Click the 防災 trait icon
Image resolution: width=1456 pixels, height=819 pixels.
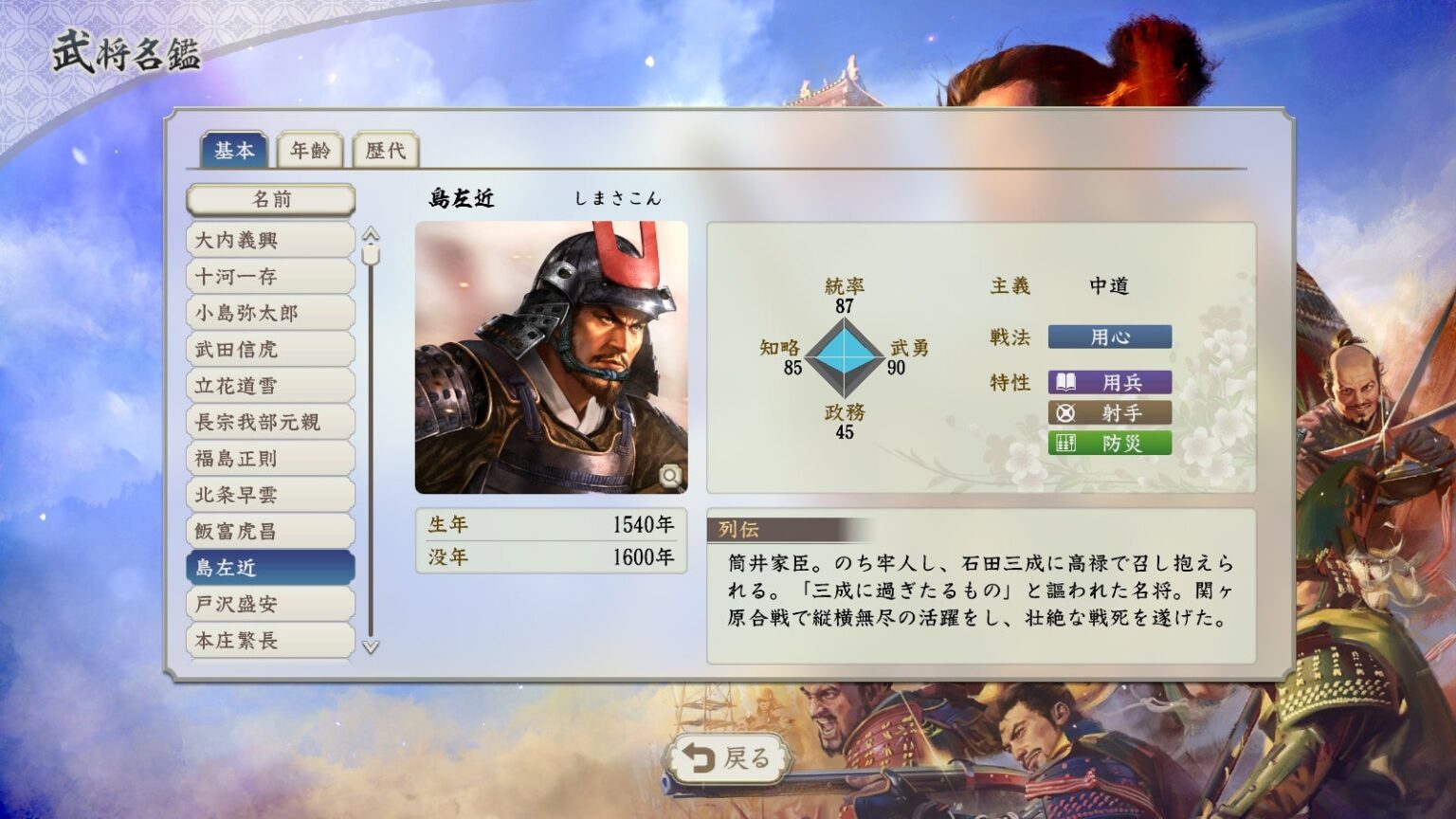point(1066,443)
